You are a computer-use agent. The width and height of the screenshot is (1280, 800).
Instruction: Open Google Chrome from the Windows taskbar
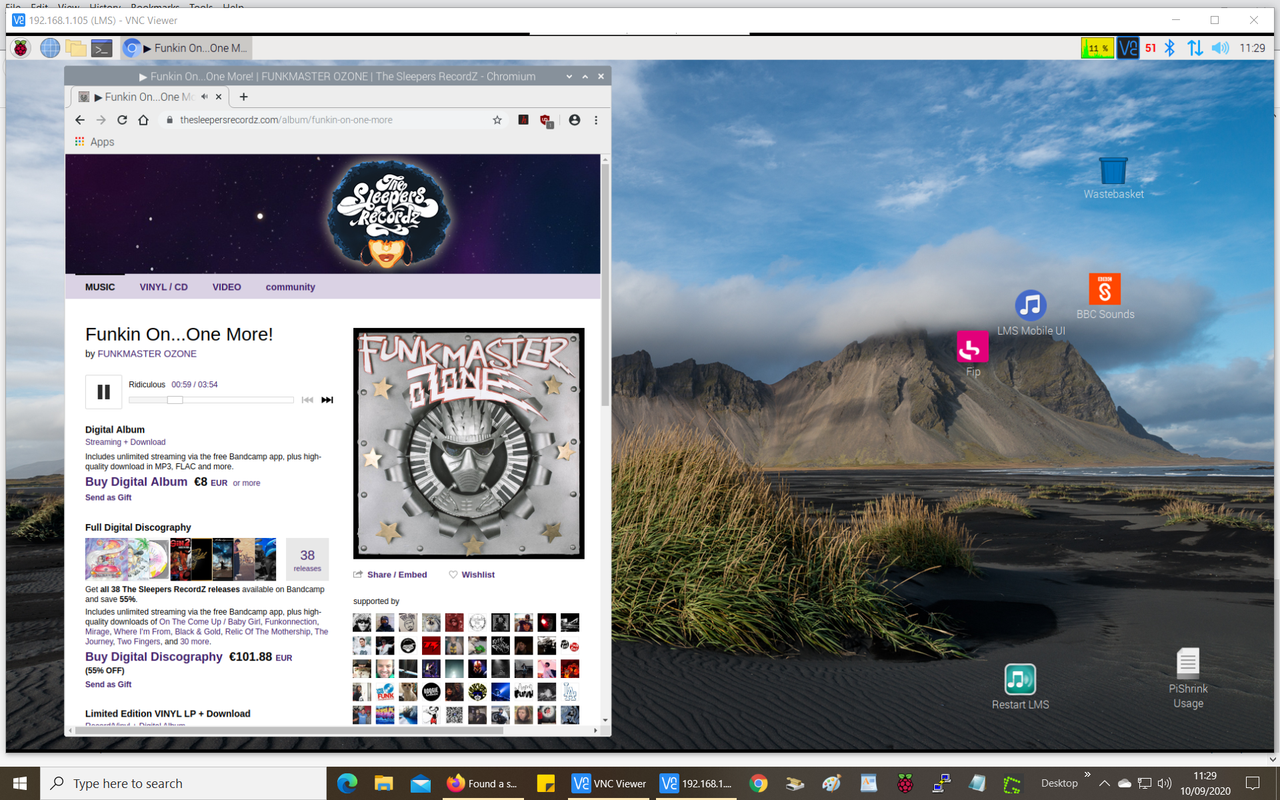coord(758,783)
